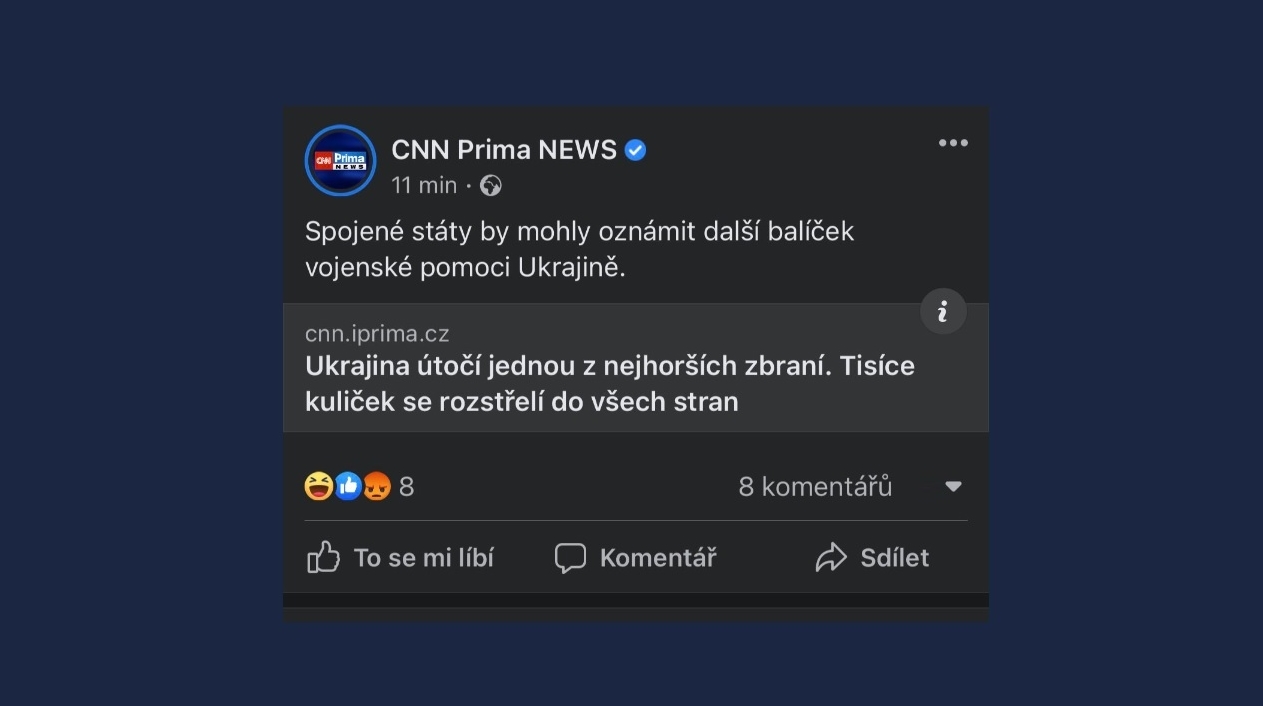Click the blue thumbs-up reaction icon
The image size is (1263, 706).
pyautogui.click(x=348, y=486)
